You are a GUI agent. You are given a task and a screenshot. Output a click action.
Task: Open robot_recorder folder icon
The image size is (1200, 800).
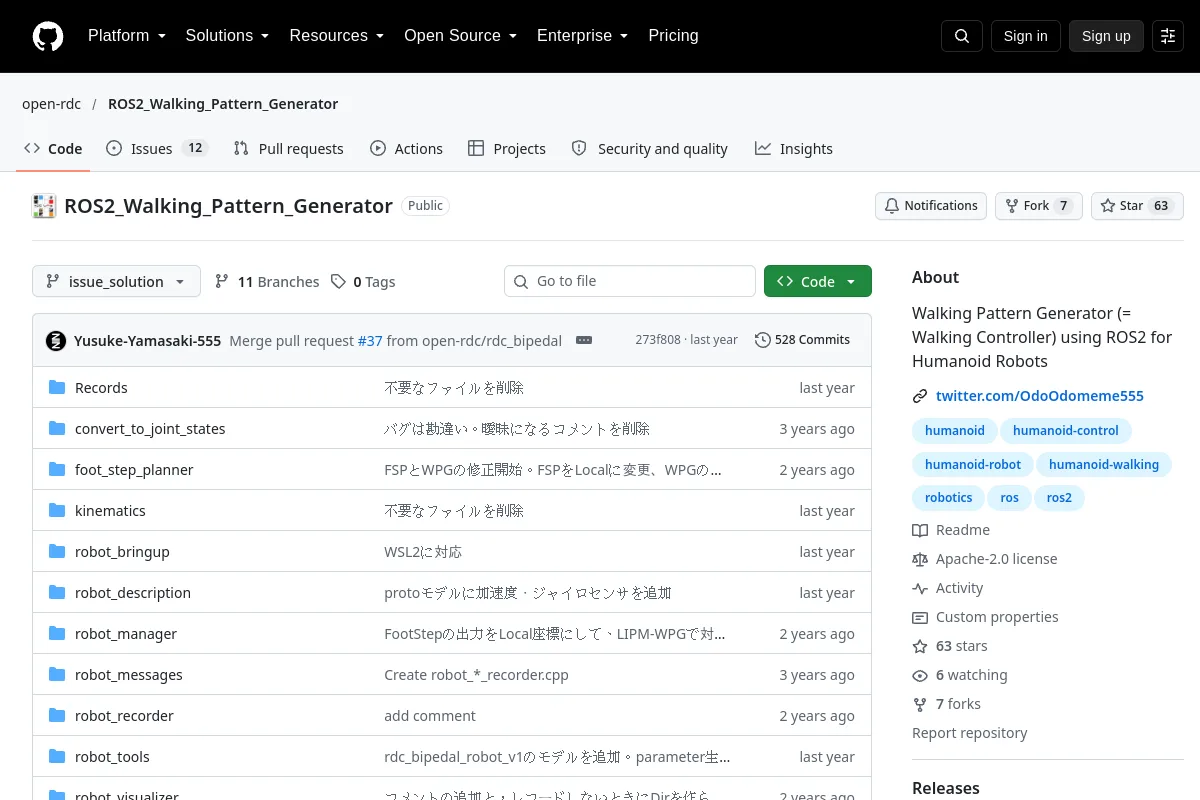[57, 716]
